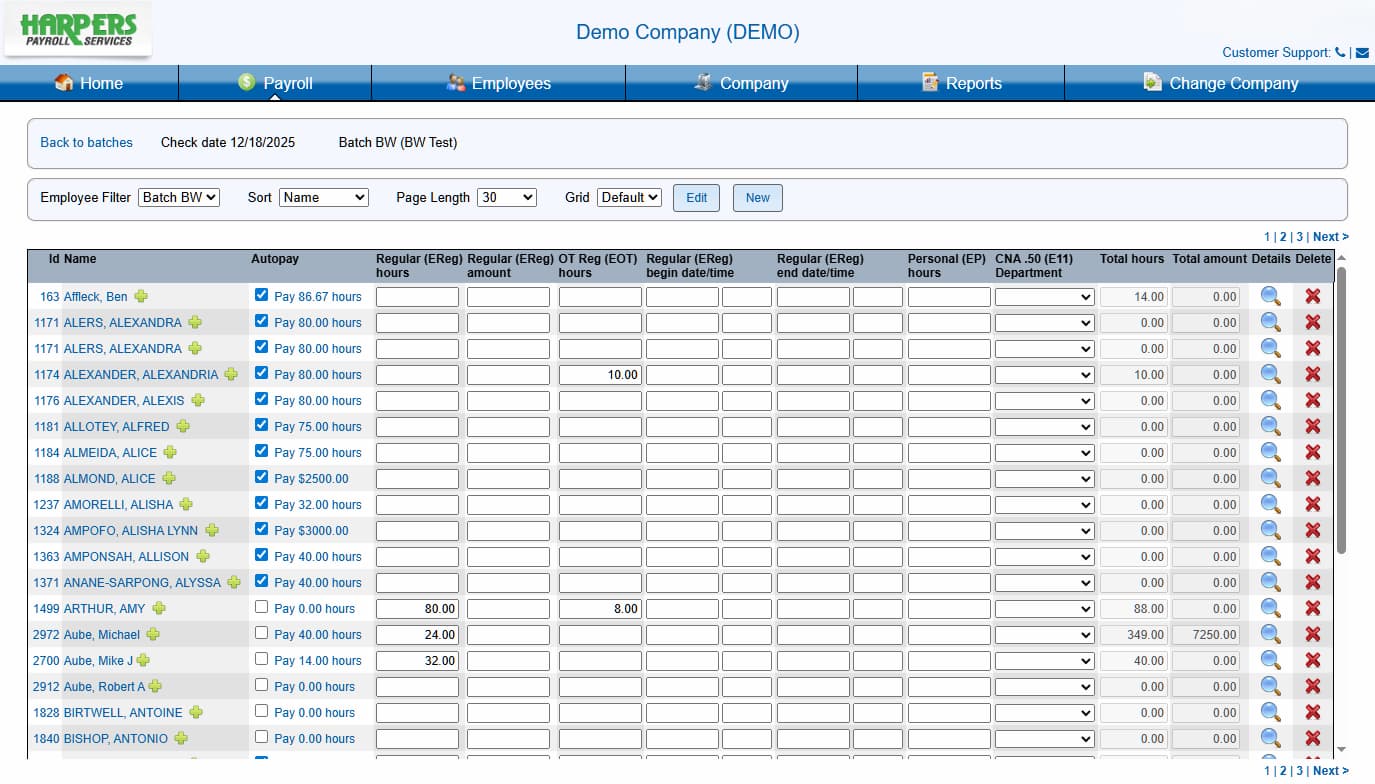Open Details magnifier for Ben Affleck's row
Viewport: 1375px width, 784px height.
pos(1270,296)
